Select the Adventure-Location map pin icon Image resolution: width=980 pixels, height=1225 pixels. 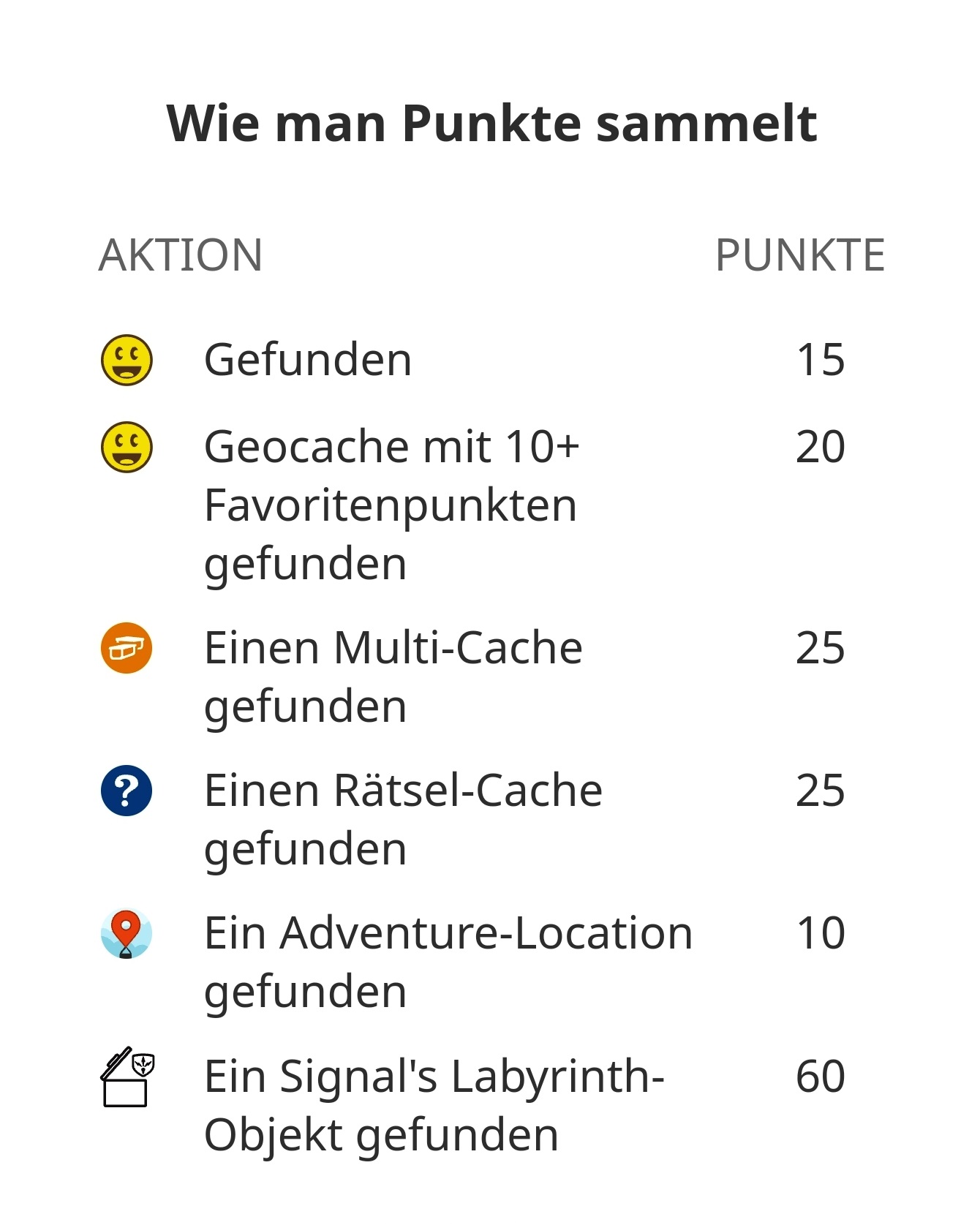tap(127, 933)
